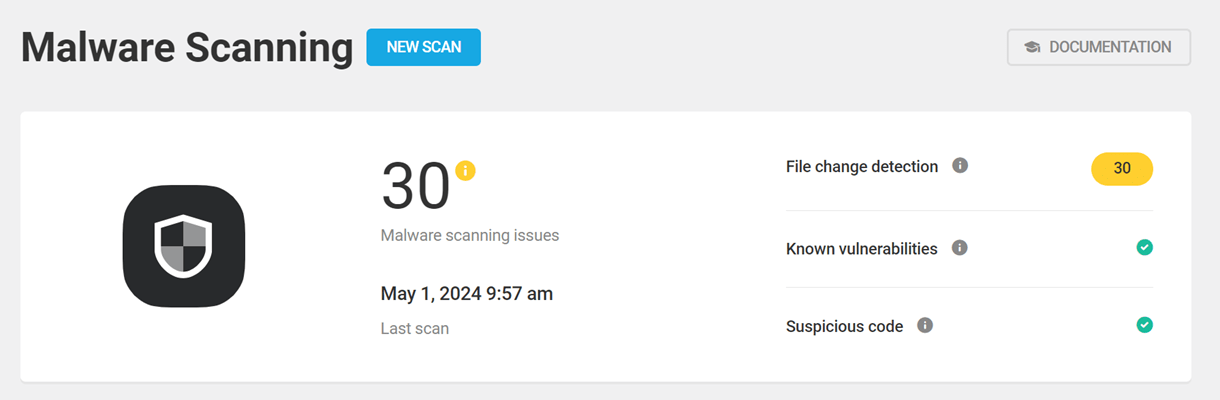Select the File change detection row label
The width and height of the screenshot is (1220, 400).
pos(862,167)
